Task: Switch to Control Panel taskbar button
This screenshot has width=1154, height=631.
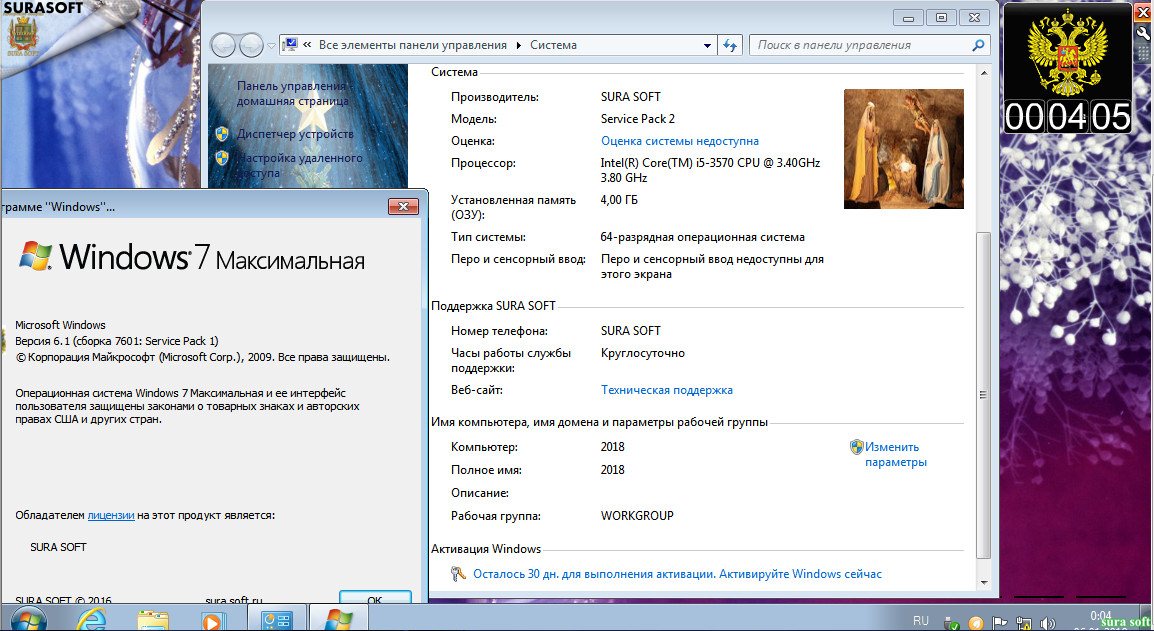Action: coord(277,619)
